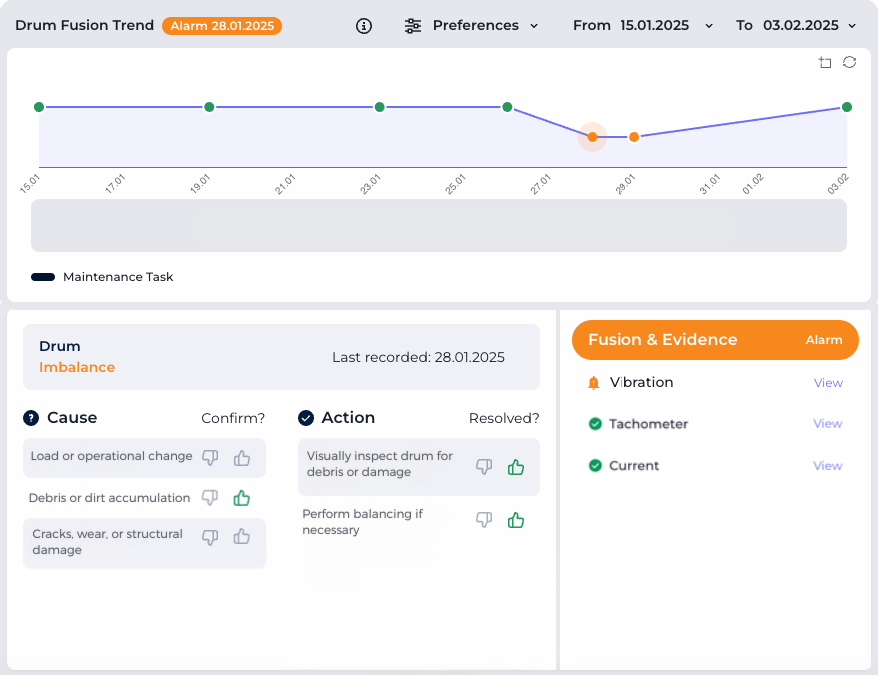Click the Vibration evidence label
The height and width of the screenshot is (675, 878).
point(642,383)
